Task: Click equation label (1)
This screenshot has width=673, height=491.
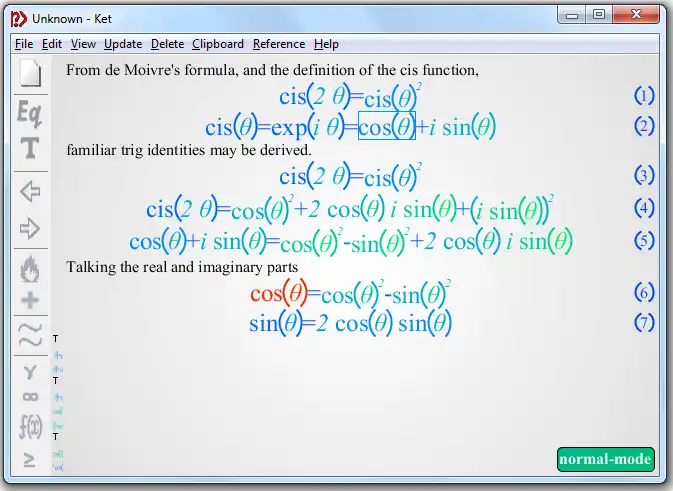Action: coord(644,95)
